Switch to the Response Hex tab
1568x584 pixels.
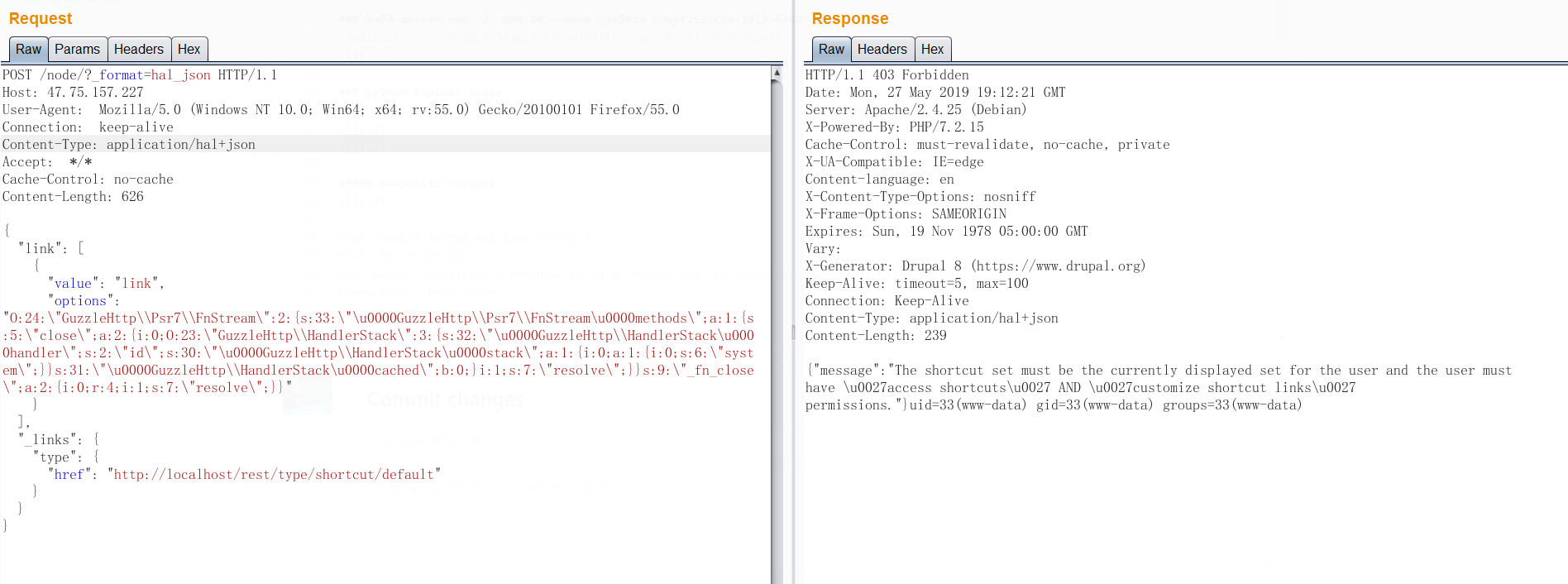point(933,49)
